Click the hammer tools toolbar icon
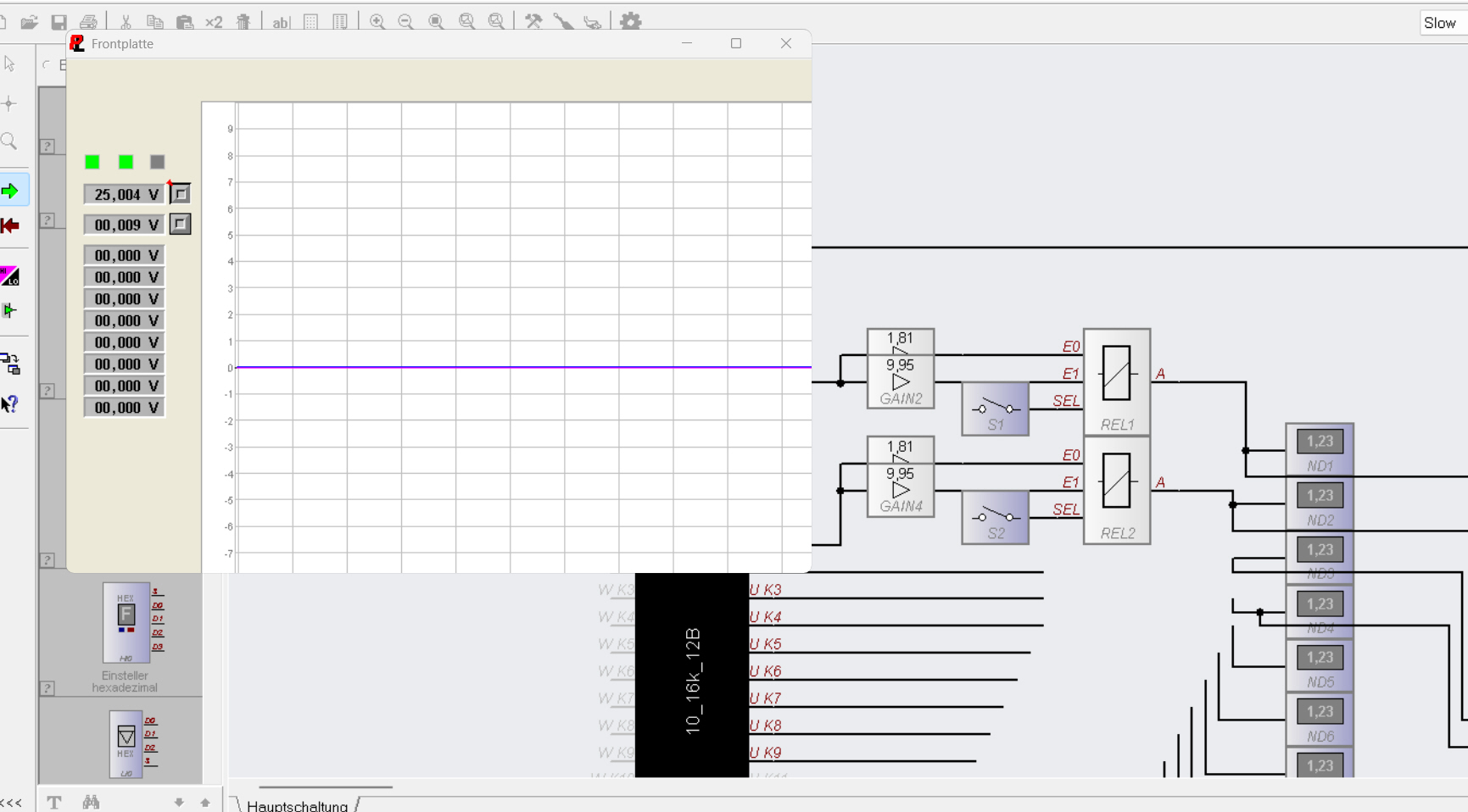The image size is (1468, 812). (533, 22)
